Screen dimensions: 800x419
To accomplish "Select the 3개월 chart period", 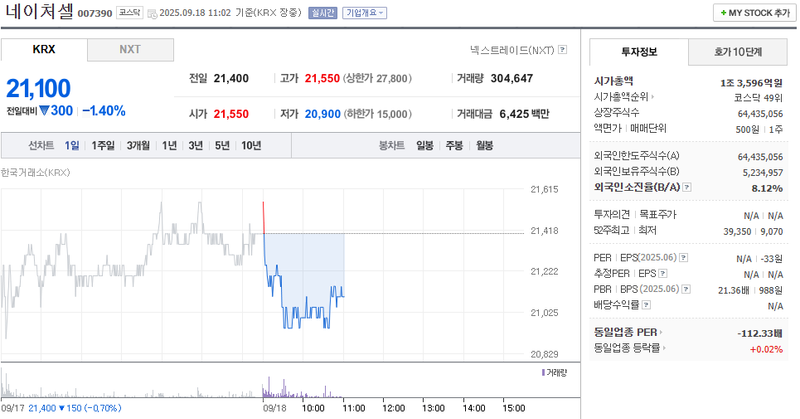I will pos(138,145).
